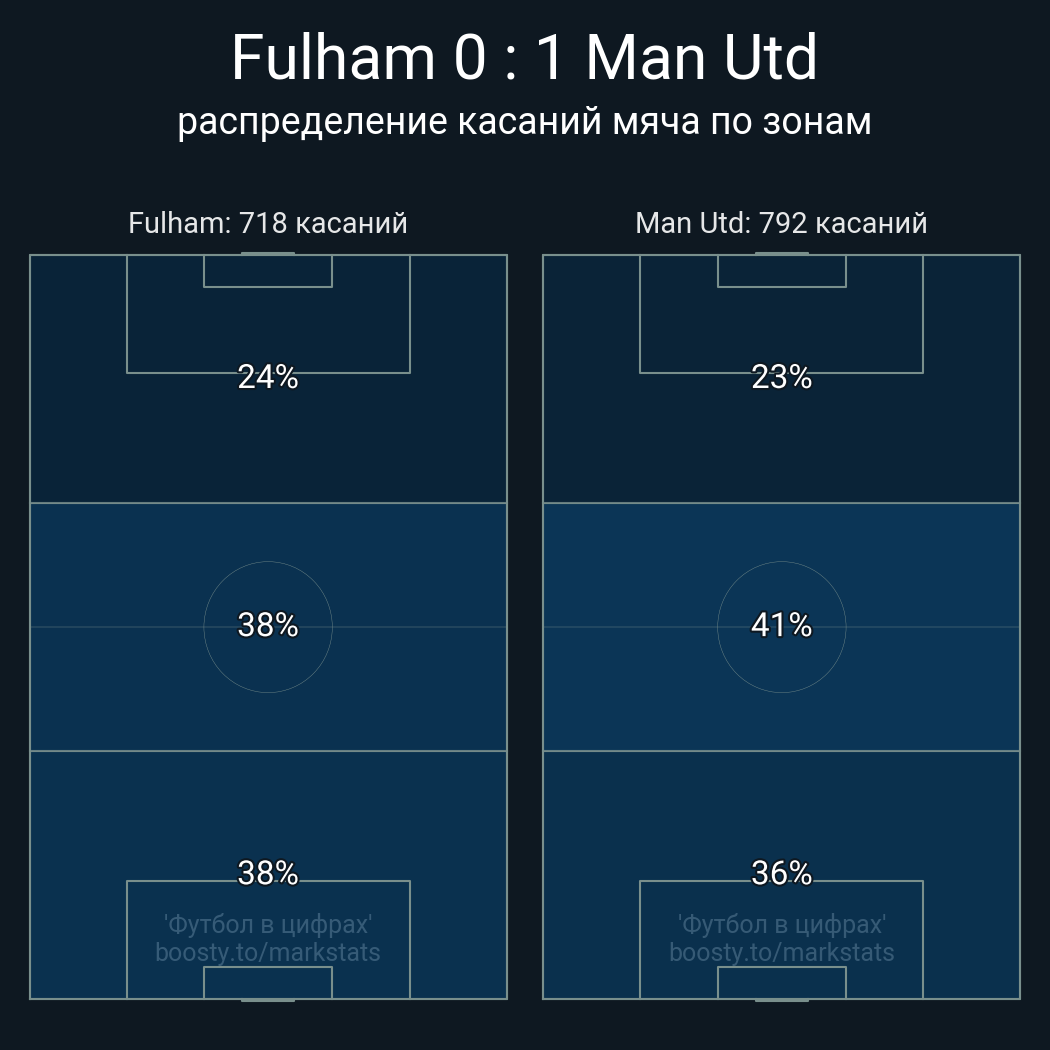The image size is (1050, 1050).
Task: Click the 'Футбол в цифрах' watermark on Fulham's pitch
Action: (x=268, y=924)
